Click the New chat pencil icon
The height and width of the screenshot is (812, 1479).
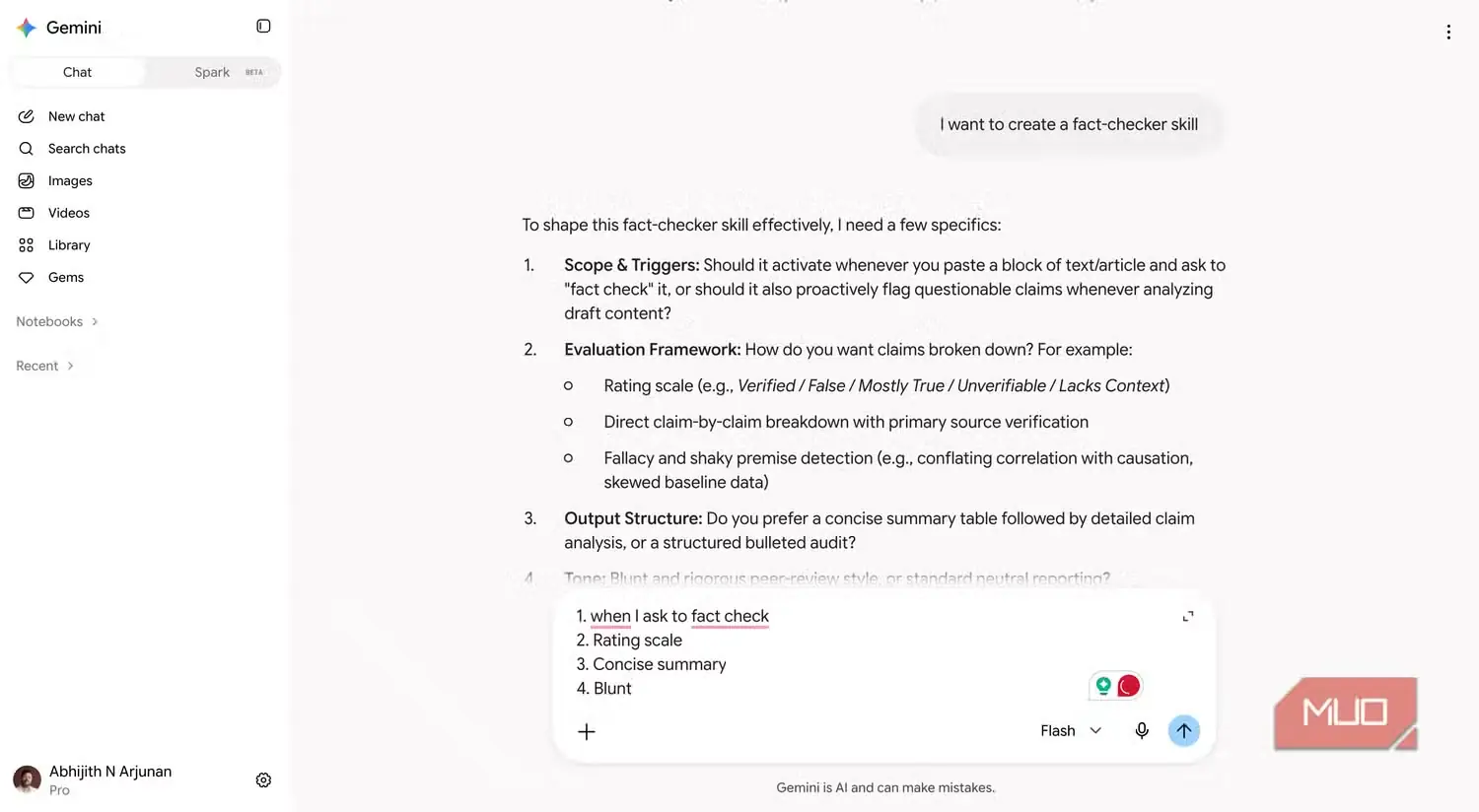click(27, 116)
